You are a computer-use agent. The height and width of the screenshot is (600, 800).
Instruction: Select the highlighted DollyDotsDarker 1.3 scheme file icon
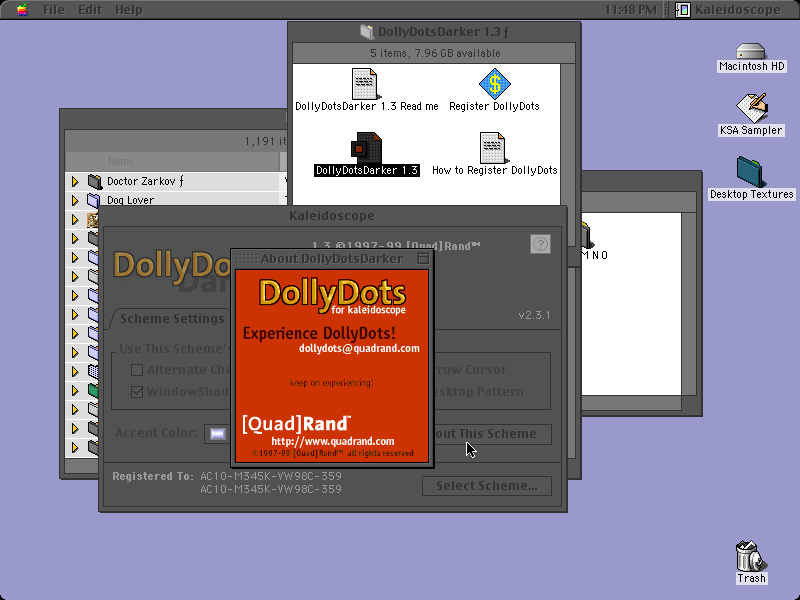(x=366, y=148)
